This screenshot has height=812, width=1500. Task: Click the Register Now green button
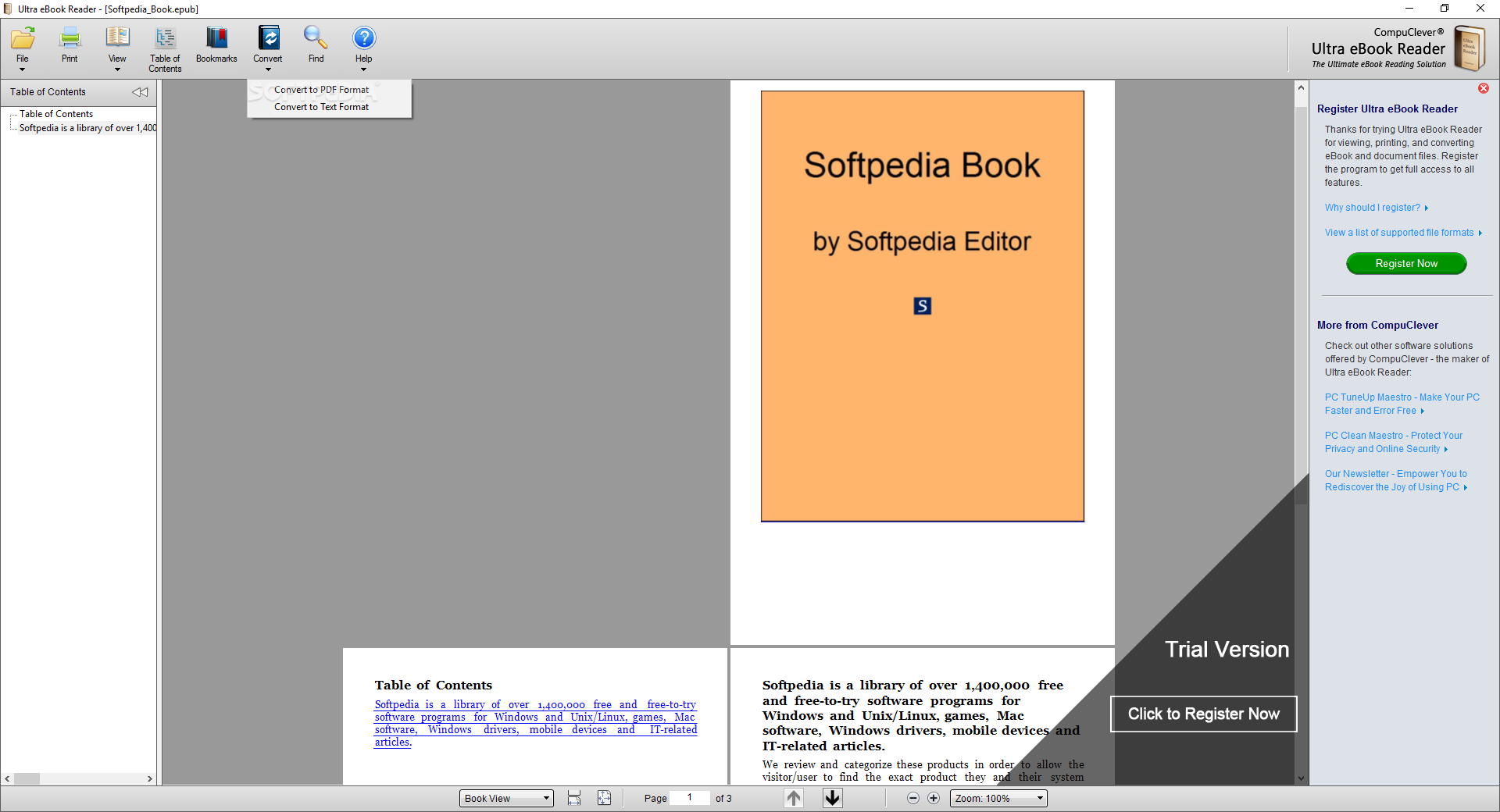(x=1406, y=264)
